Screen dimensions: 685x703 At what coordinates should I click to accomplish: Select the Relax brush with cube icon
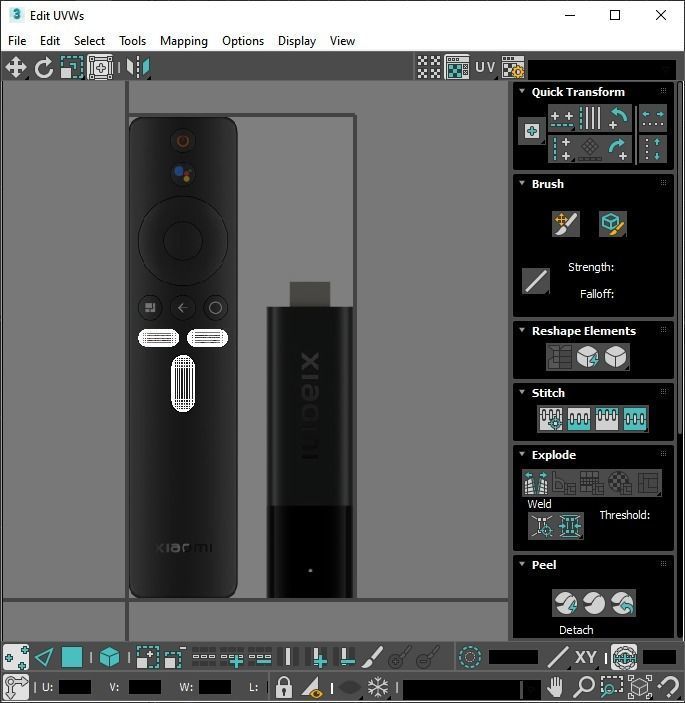[x=612, y=224]
